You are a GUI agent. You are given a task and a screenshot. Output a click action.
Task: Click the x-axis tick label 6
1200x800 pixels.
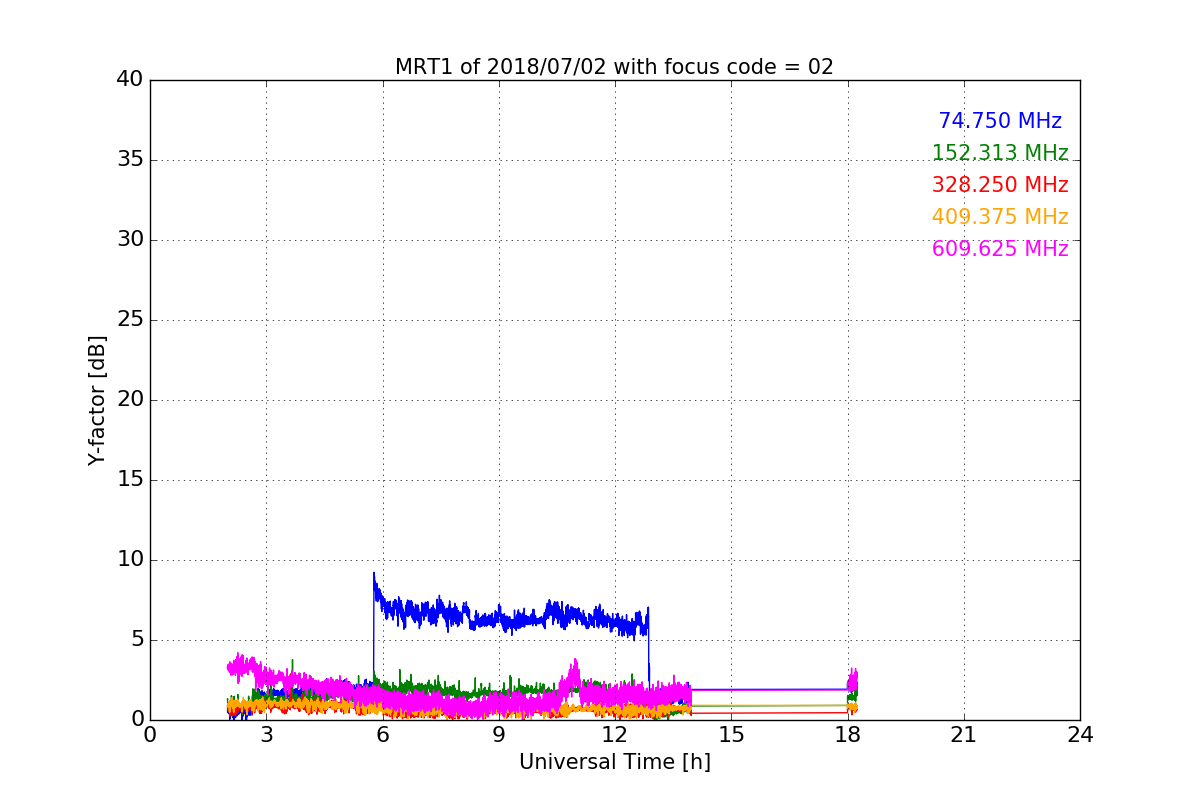click(382, 735)
